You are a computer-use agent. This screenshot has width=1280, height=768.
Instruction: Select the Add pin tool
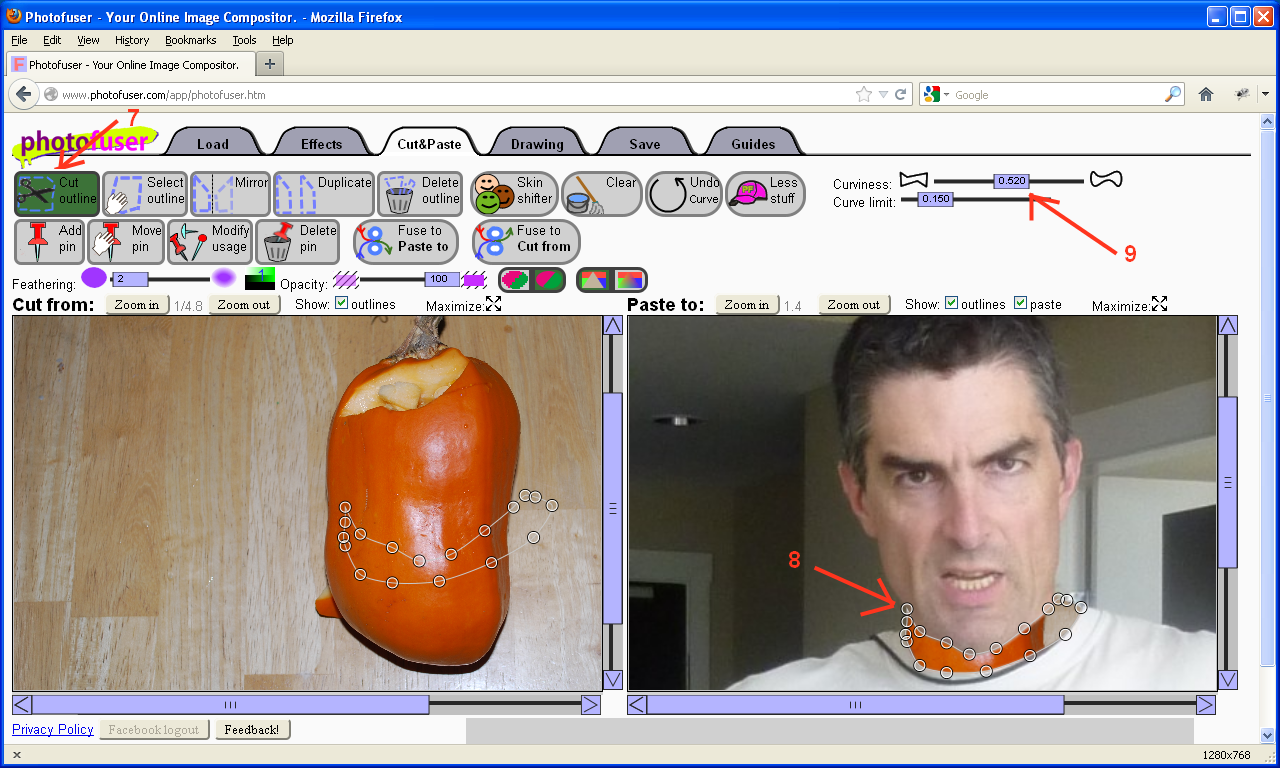tap(50, 241)
